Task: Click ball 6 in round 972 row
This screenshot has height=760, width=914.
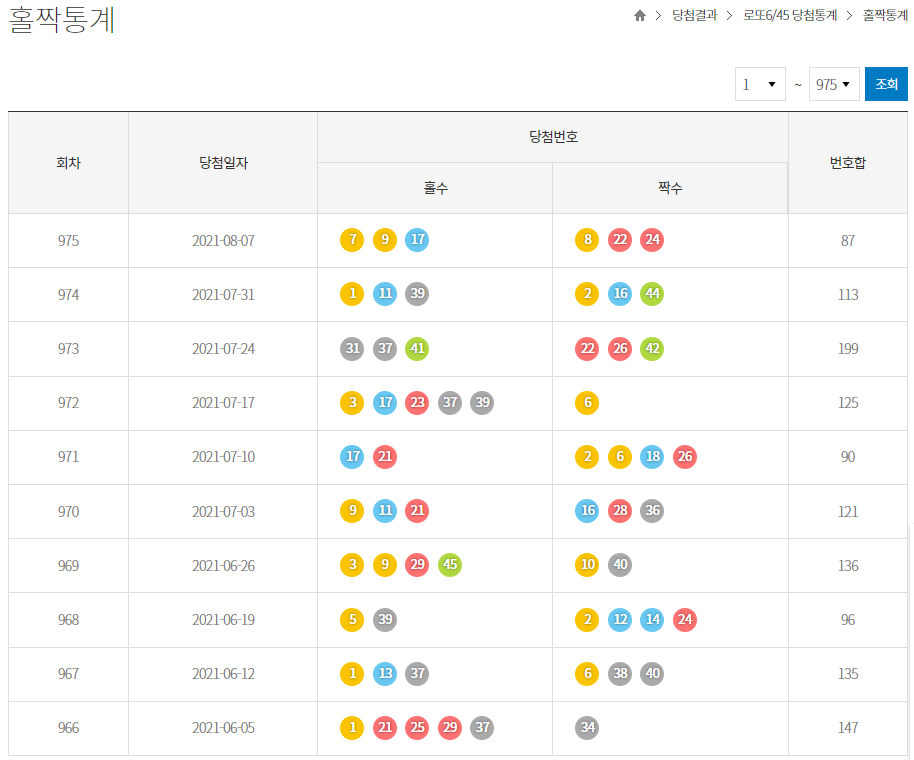Action: [587, 403]
